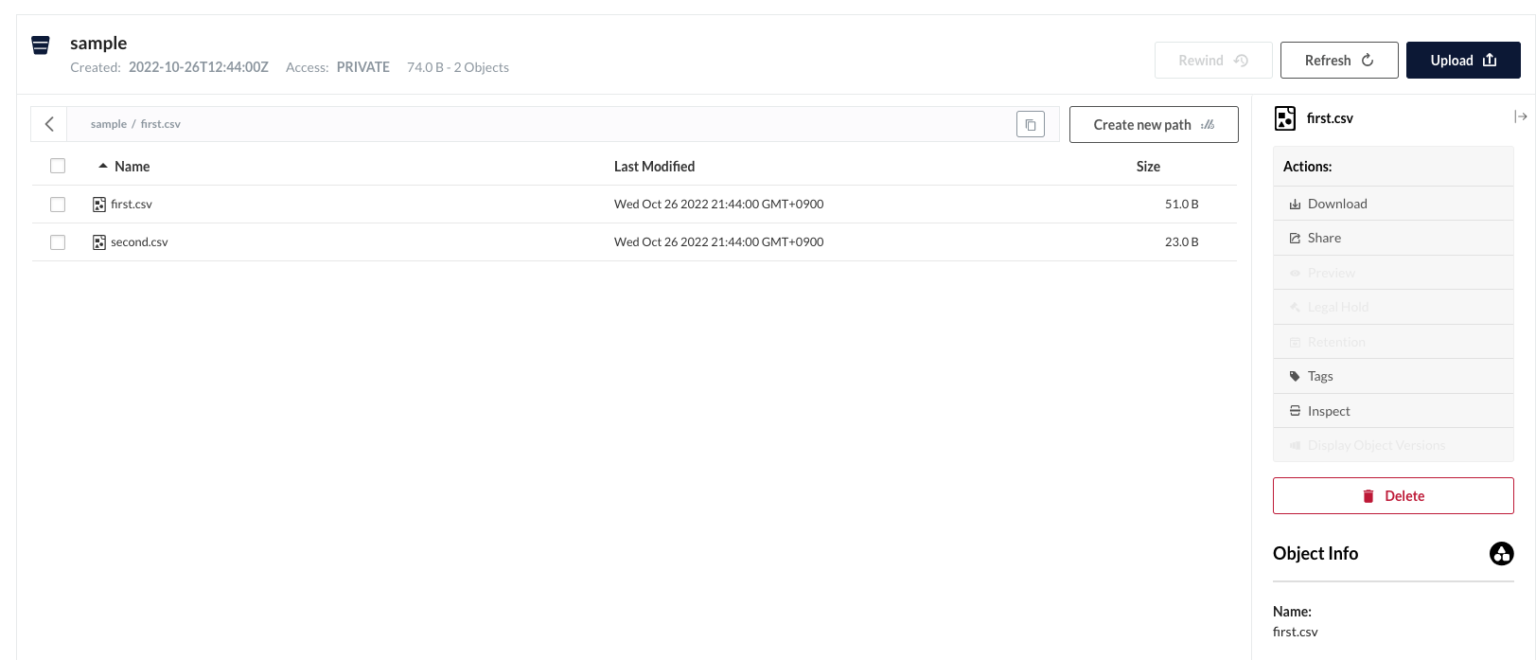Viewport: 1536px width, 660px height.
Task: Open the Create new path dialog
Action: pyautogui.click(x=1153, y=123)
